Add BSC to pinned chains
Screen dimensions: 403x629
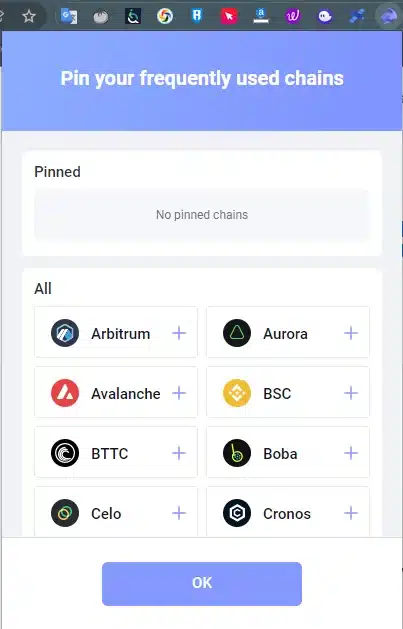[351, 393]
